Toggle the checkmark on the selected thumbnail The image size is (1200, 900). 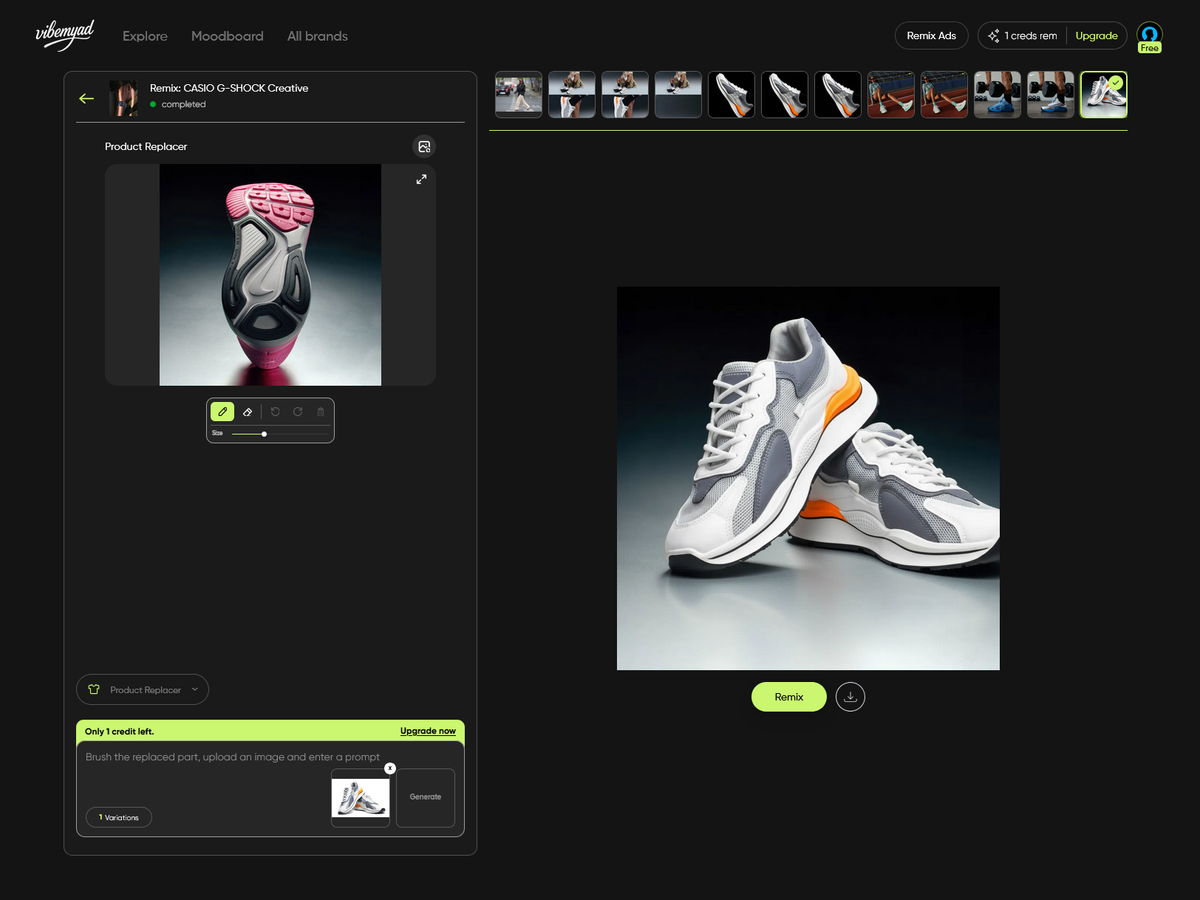1115,82
